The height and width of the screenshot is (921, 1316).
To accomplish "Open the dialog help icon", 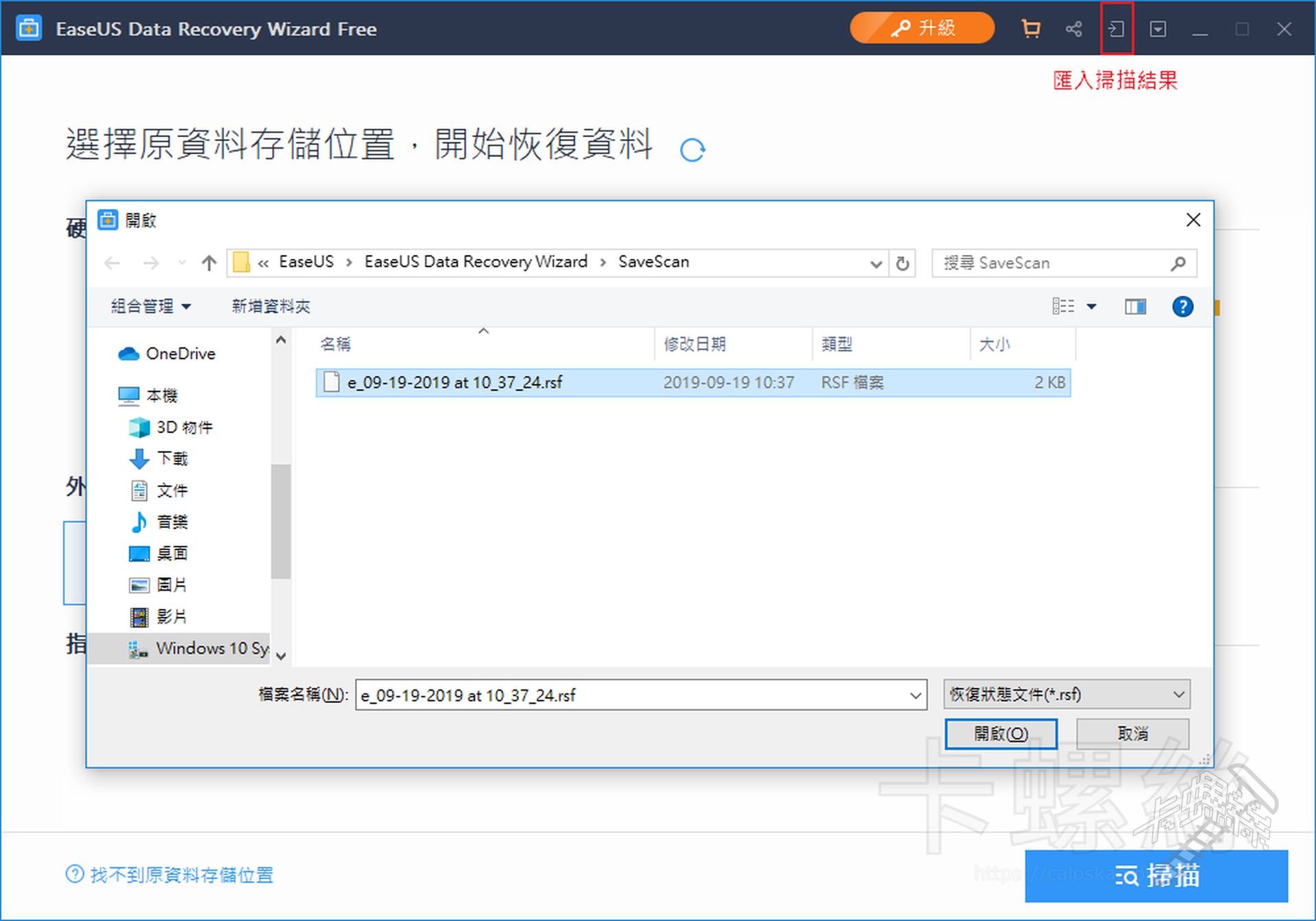I will pos(1182,306).
